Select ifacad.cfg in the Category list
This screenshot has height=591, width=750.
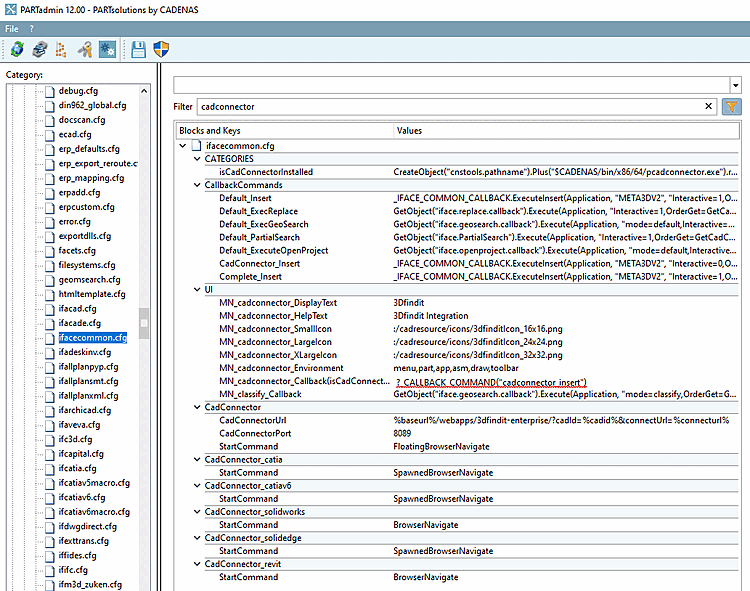pos(79,309)
